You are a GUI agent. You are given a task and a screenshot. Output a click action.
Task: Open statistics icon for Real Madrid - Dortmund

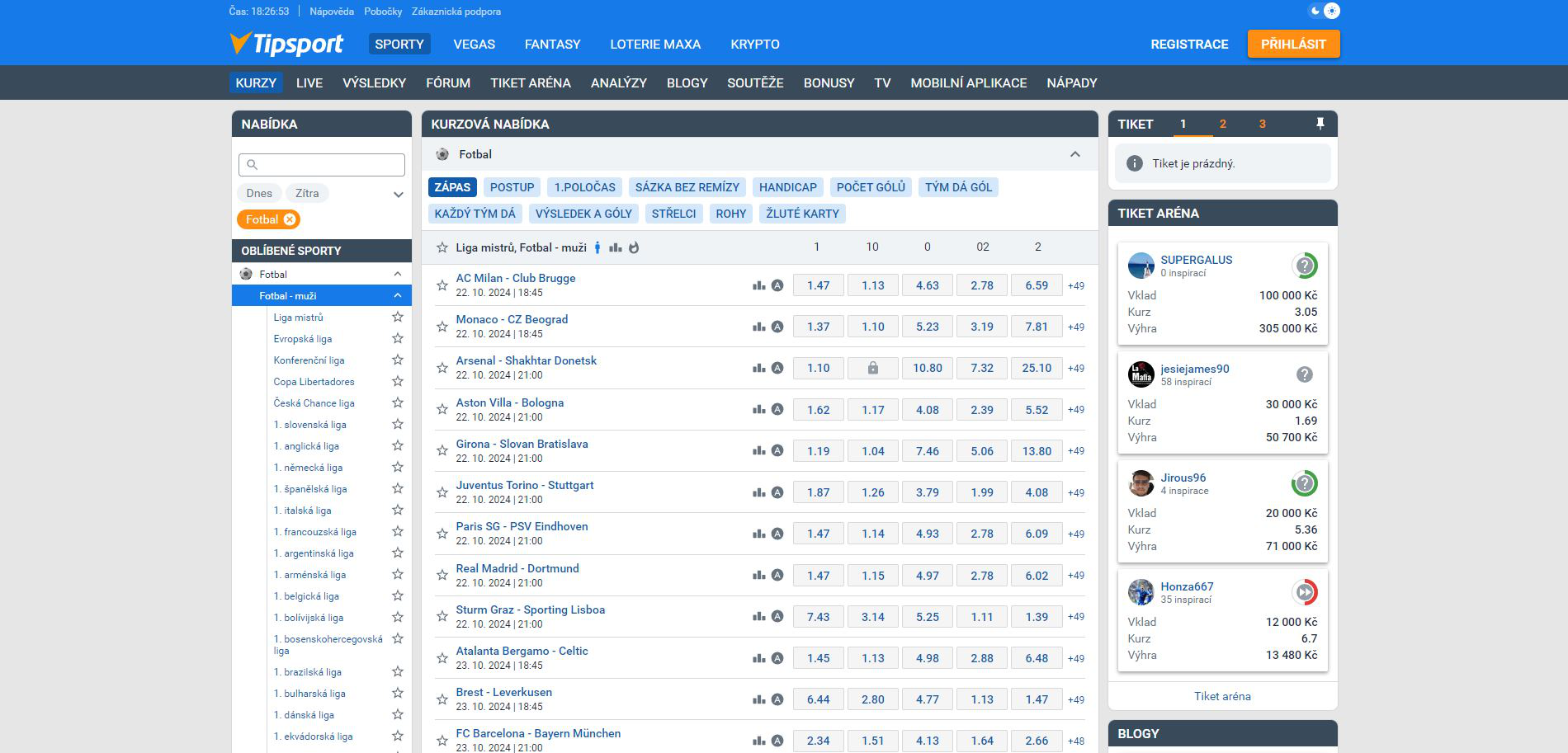pyautogui.click(x=759, y=576)
